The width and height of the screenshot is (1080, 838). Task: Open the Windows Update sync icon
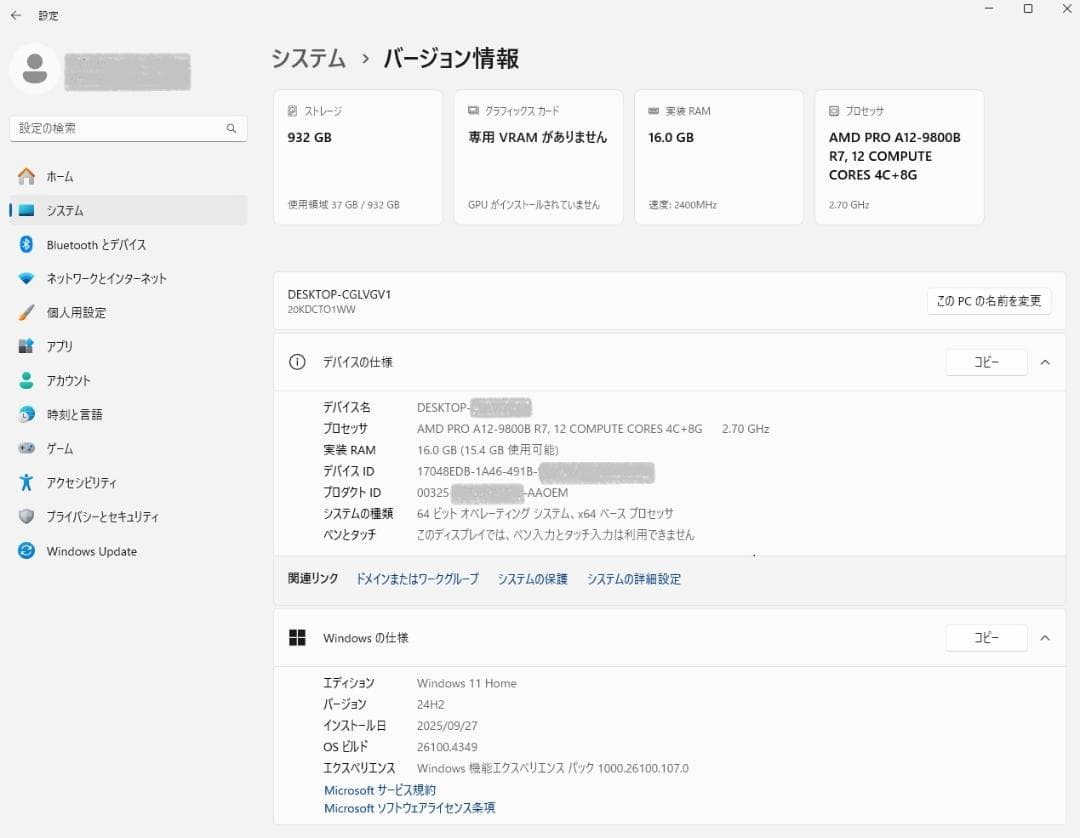click(26, 551)
